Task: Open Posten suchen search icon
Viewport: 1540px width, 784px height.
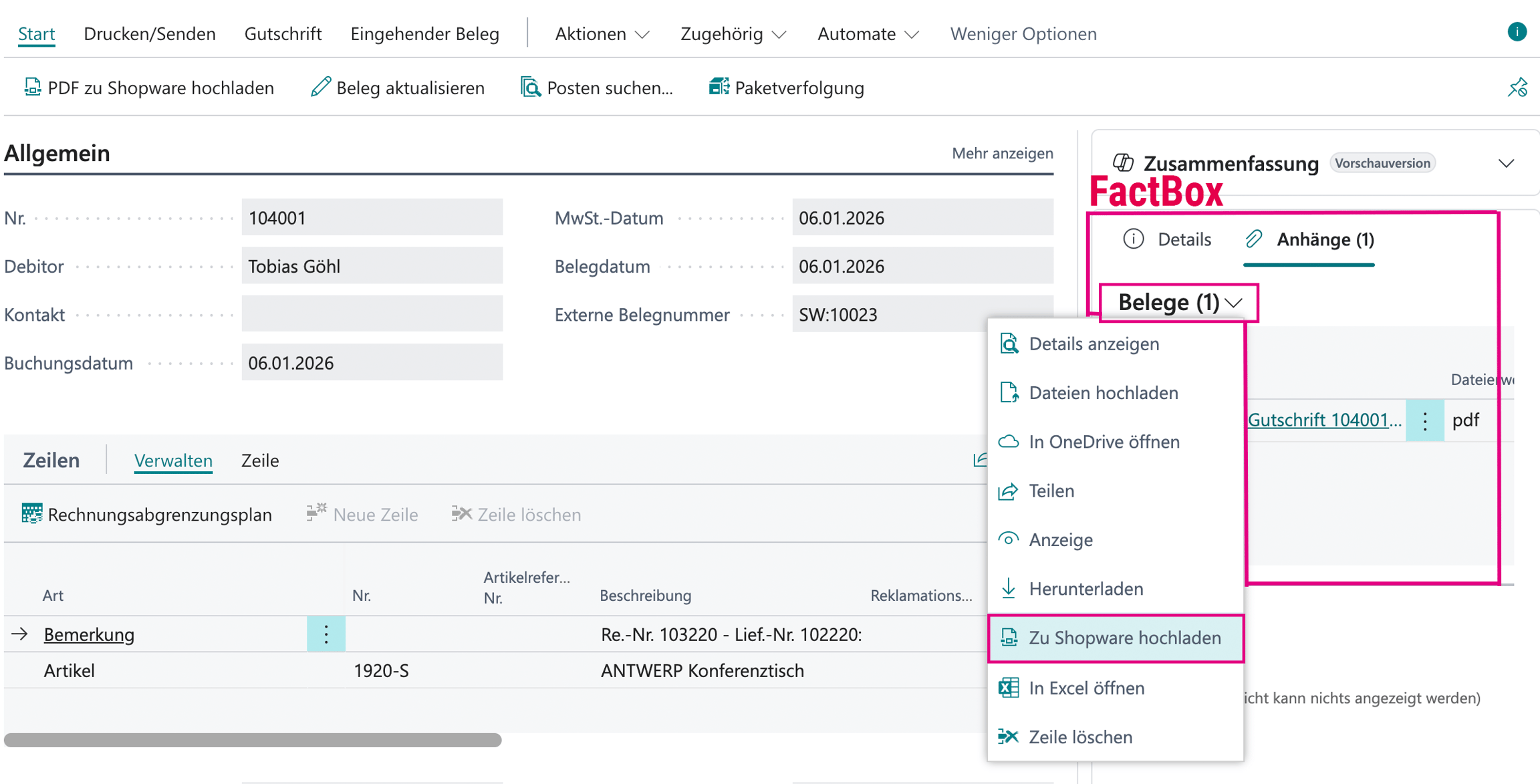Action: click(x=531, y=88)
